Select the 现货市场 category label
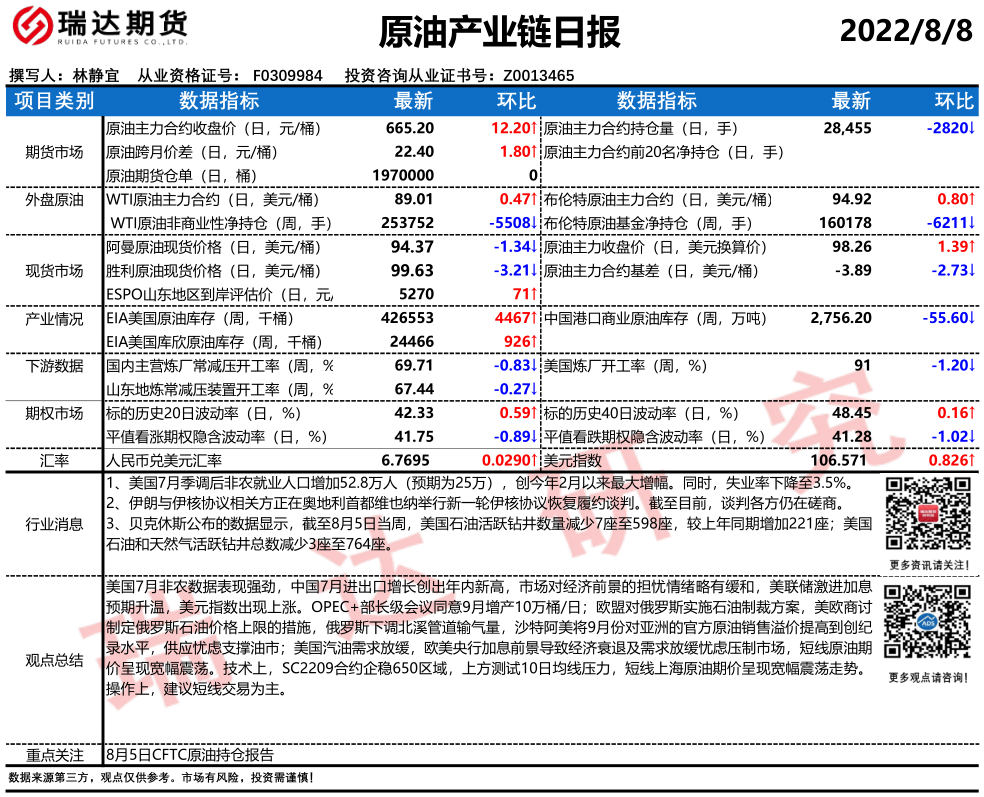984x797 pixels. tap(55, 270)
